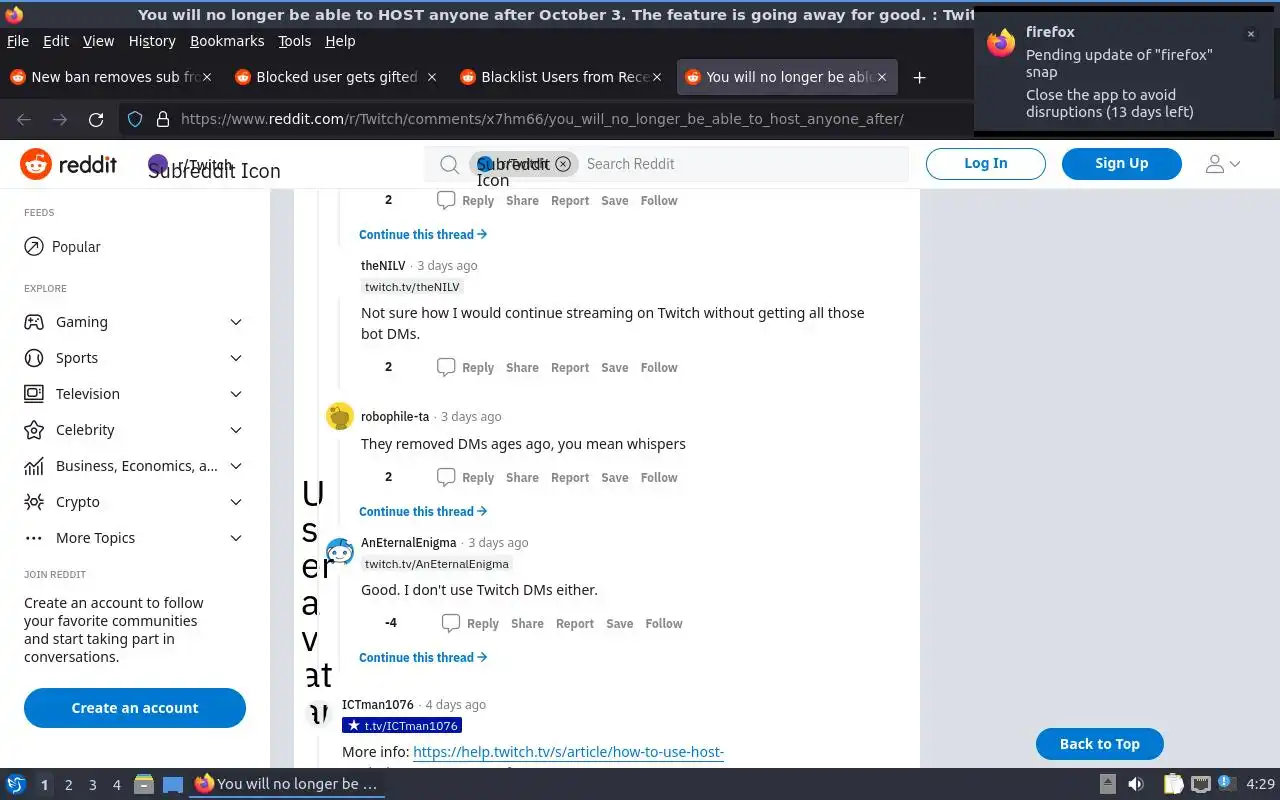Click the Search Reddit input field

click(x=740, y=164)
